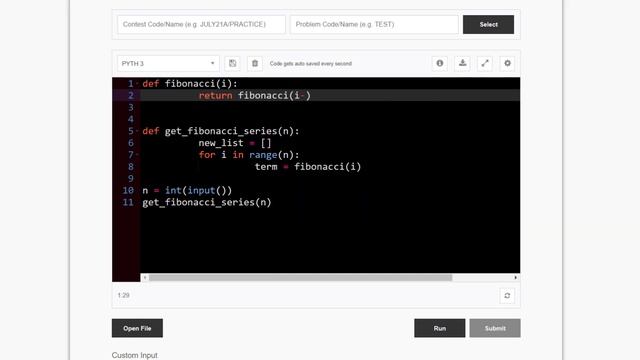Click the download code icon
Viewport: 640px width, 360px height.
point(462,63)
